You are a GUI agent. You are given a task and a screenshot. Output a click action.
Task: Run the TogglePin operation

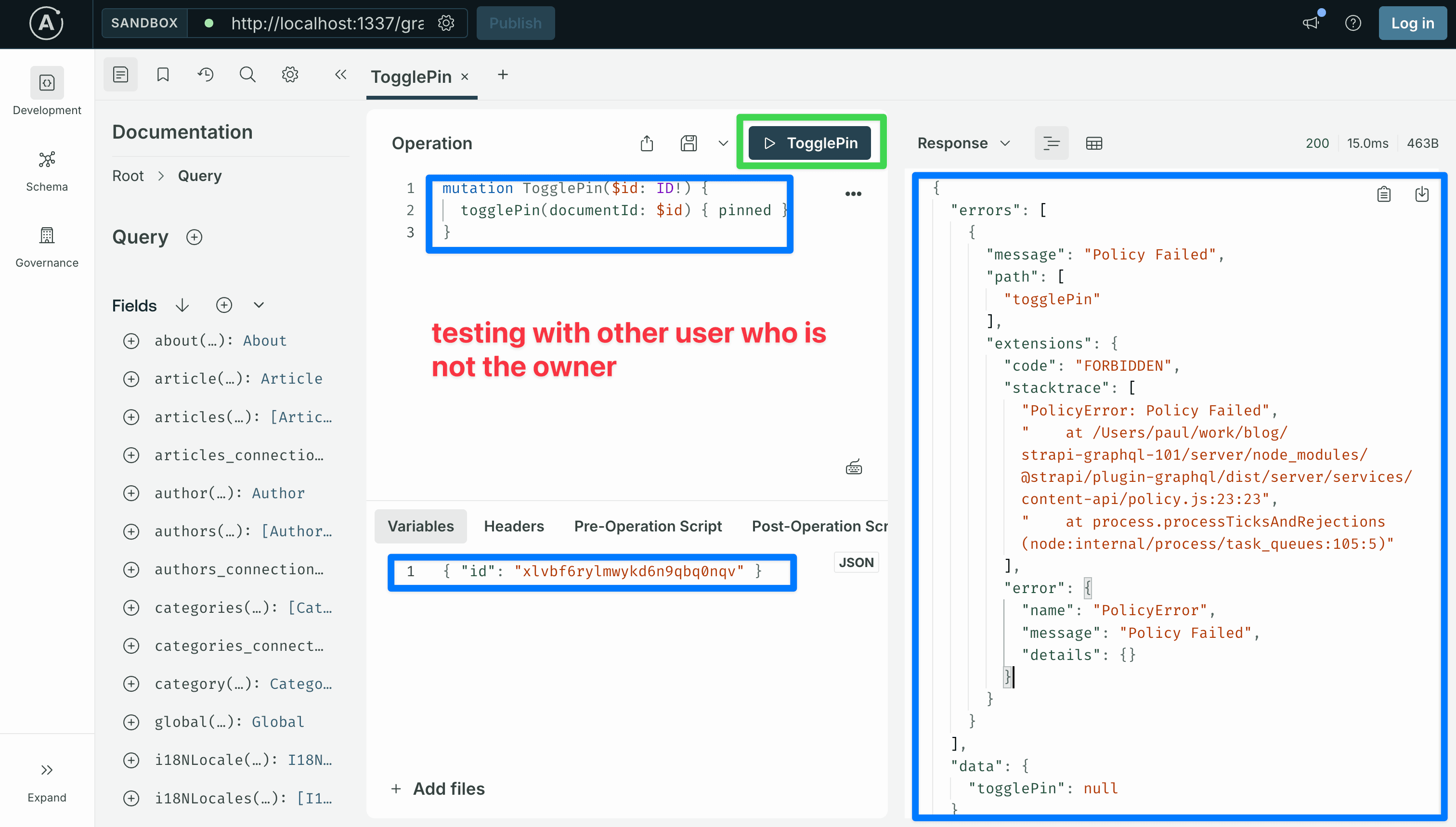tap(809, 143)
